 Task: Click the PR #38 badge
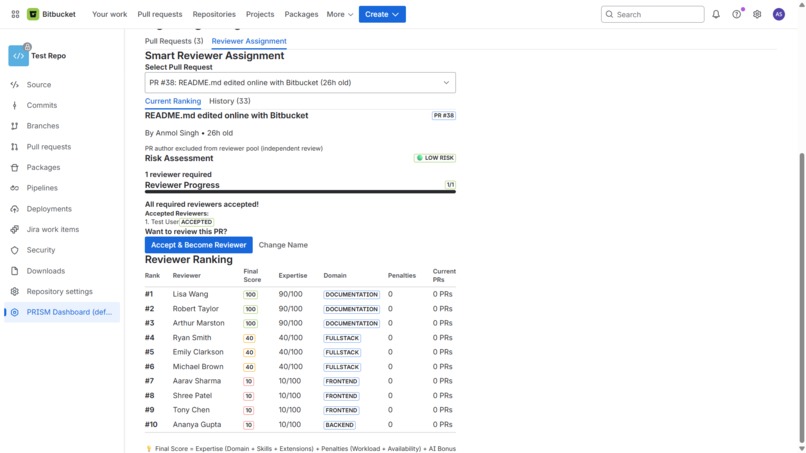point(444,116)
